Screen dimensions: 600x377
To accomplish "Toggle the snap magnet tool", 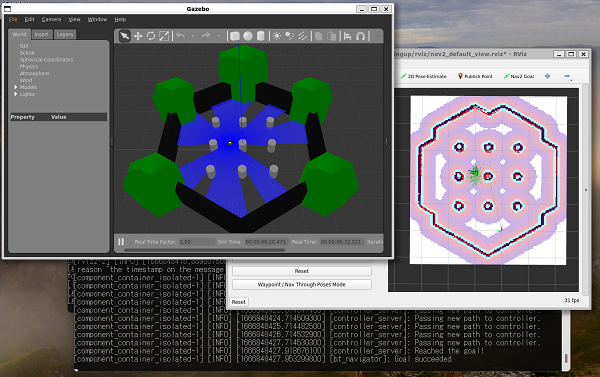I will [x=360, y=36].
